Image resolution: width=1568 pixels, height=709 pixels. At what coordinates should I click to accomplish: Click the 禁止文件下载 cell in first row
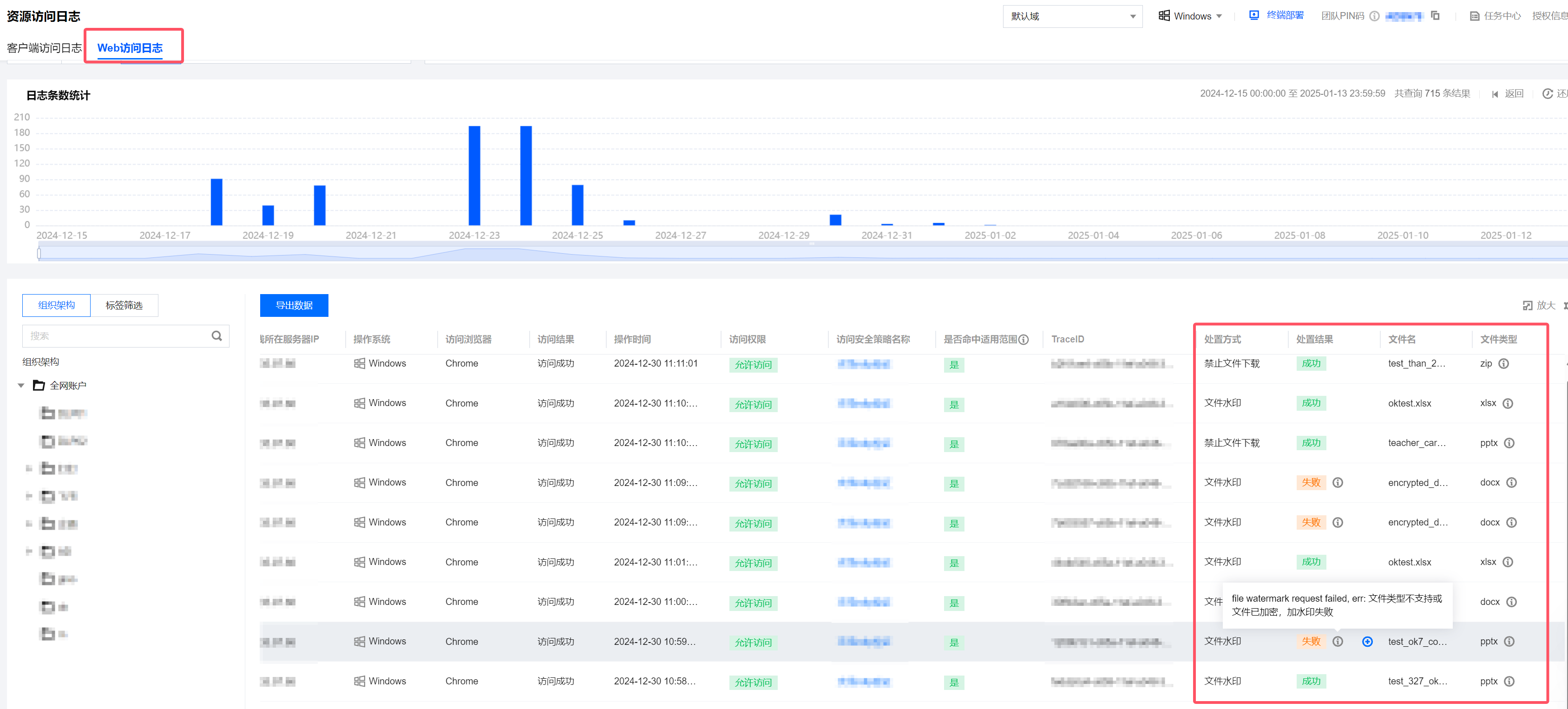1231,363
